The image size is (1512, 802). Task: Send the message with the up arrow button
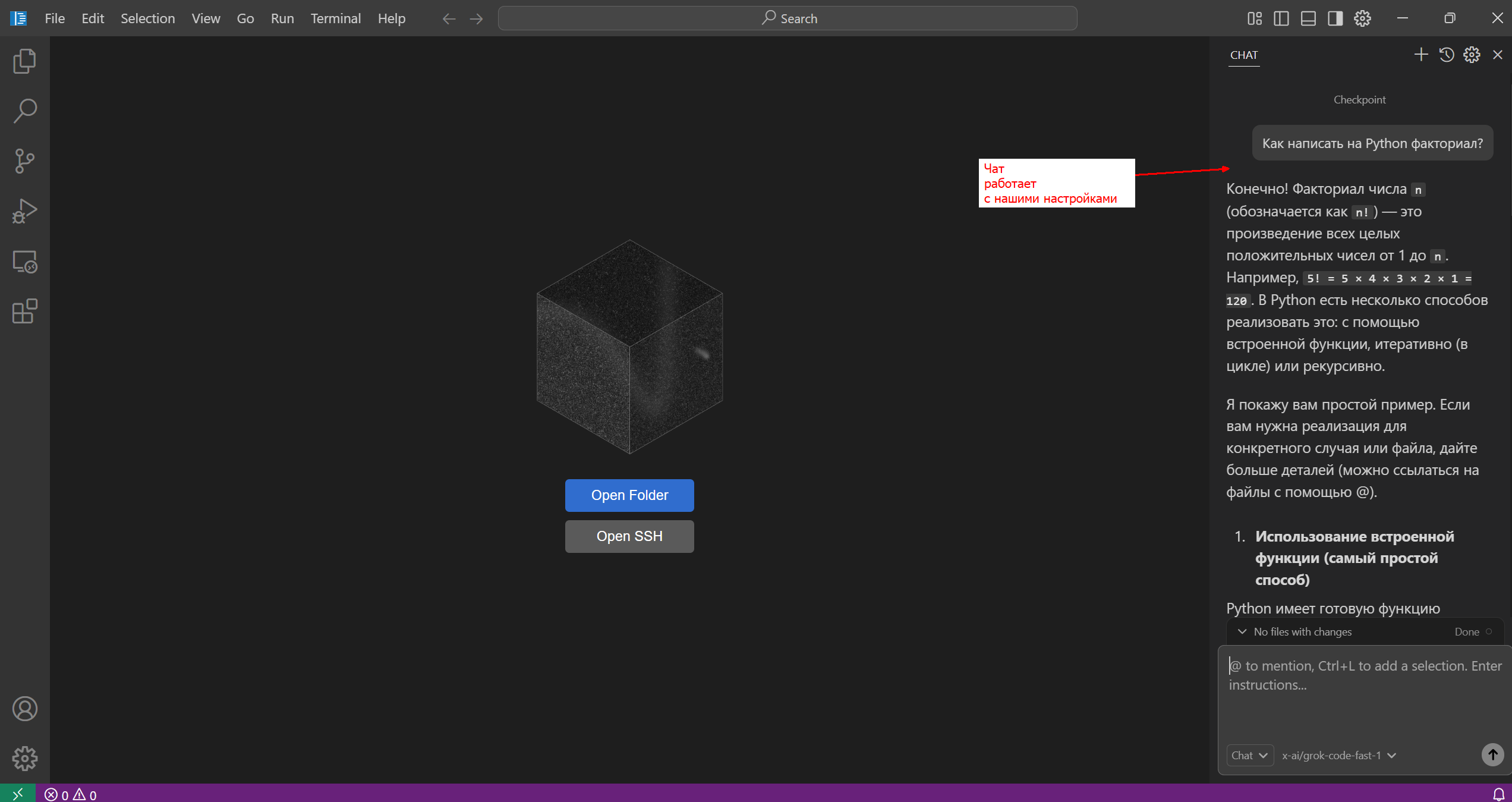1492,755
